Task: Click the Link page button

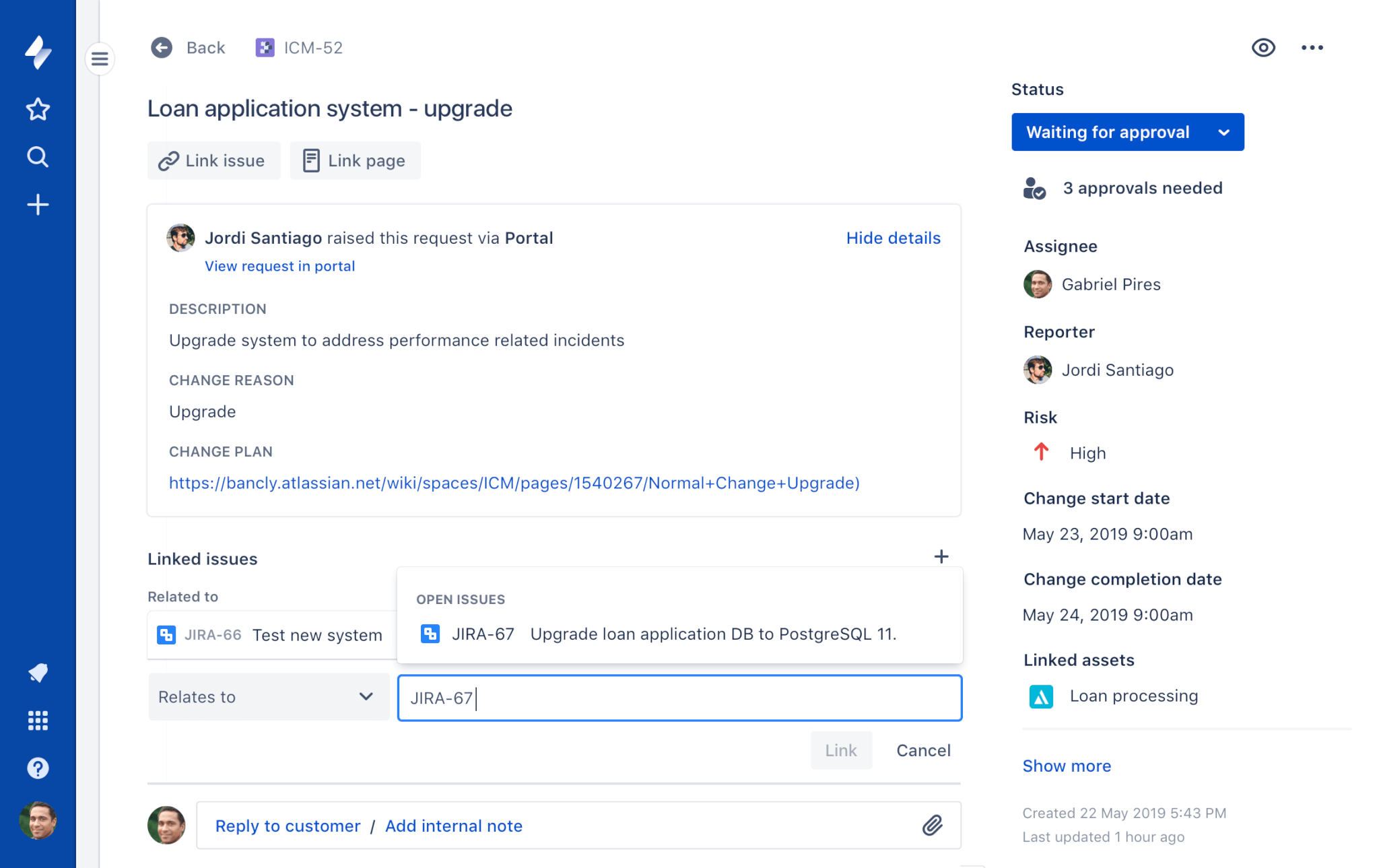Action: 354,160
